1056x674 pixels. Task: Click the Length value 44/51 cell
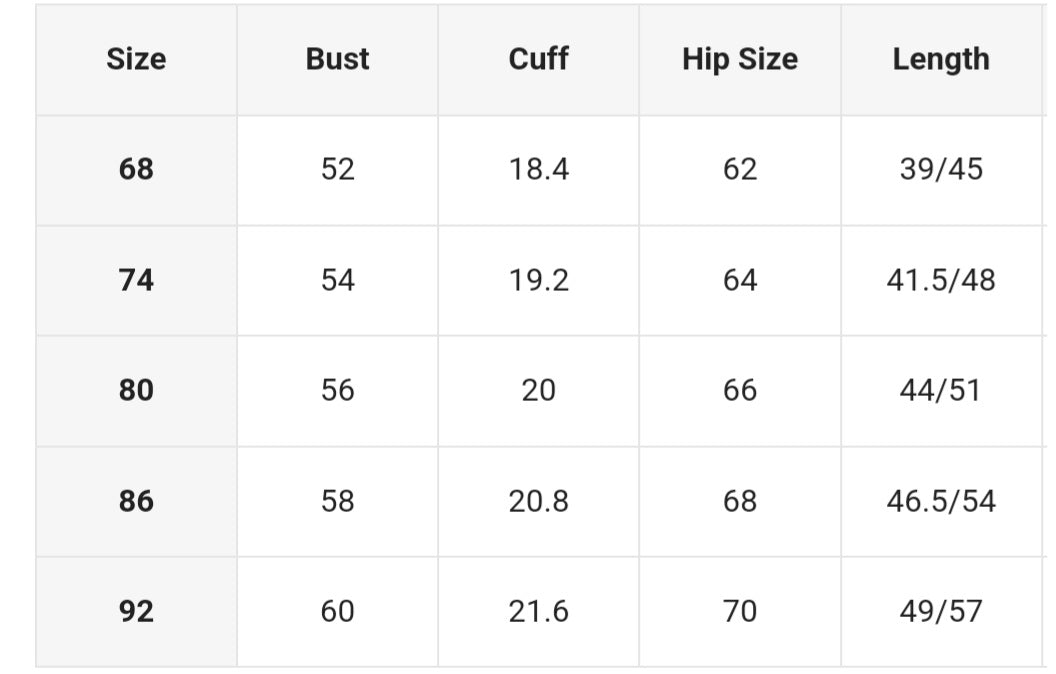pyautogui.click(x=940, y=390)
